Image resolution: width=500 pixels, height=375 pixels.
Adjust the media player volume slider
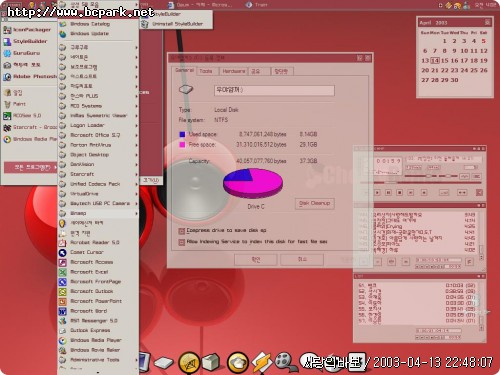pyautogui.click(x=420, y=176)
